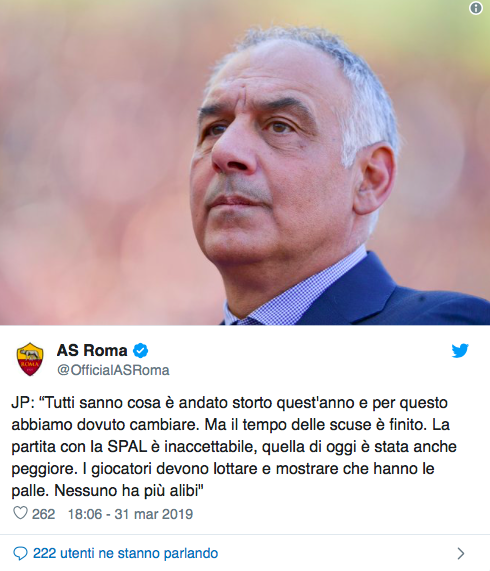The image size is (490, 571).
Task: Click the "JP:" prefix of the tweet
Action: pos(23,403)
